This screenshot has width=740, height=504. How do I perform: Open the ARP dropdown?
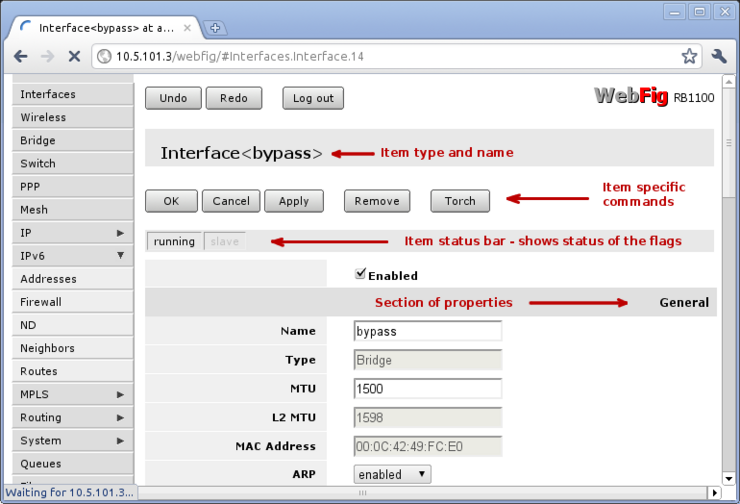392,474
